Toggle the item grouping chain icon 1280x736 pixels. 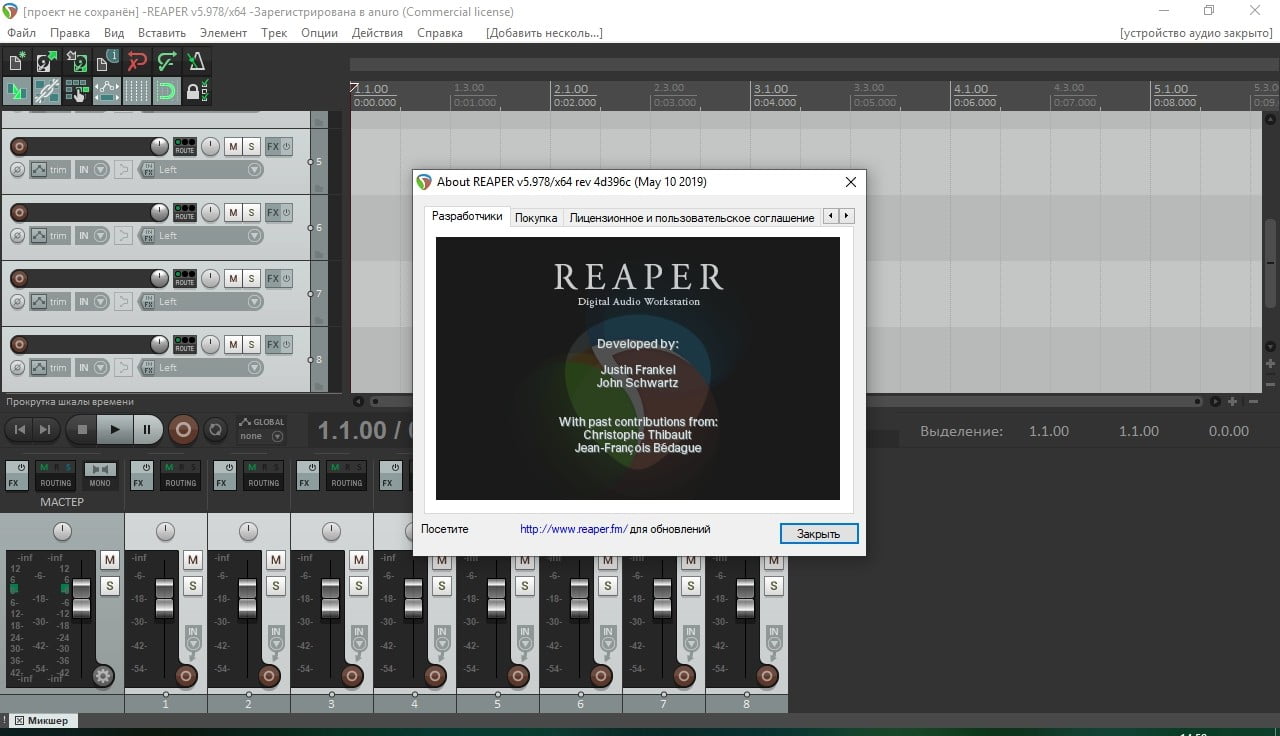47,91
